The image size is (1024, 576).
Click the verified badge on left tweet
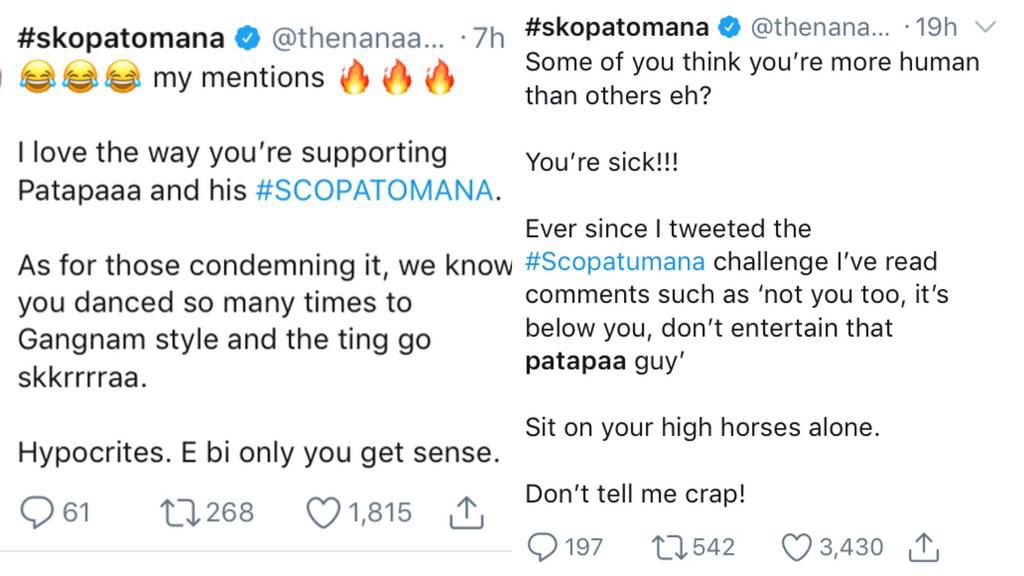(245, 40)
